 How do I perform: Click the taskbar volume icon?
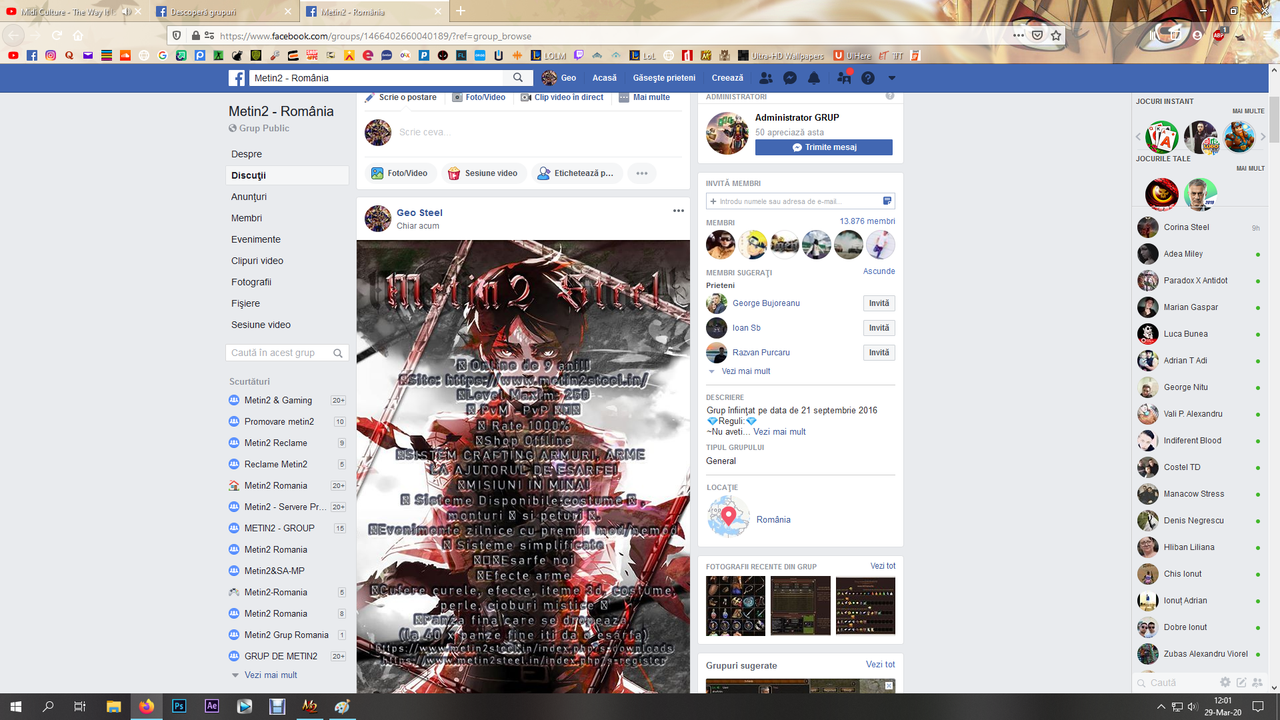point(1191,706)
